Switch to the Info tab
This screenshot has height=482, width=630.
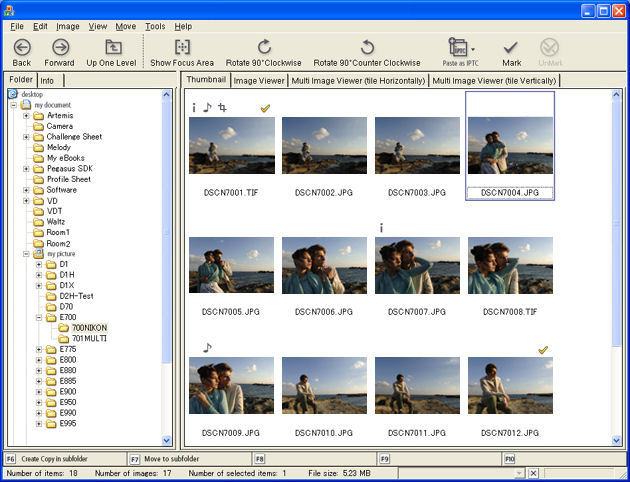[x=48, y=80]
